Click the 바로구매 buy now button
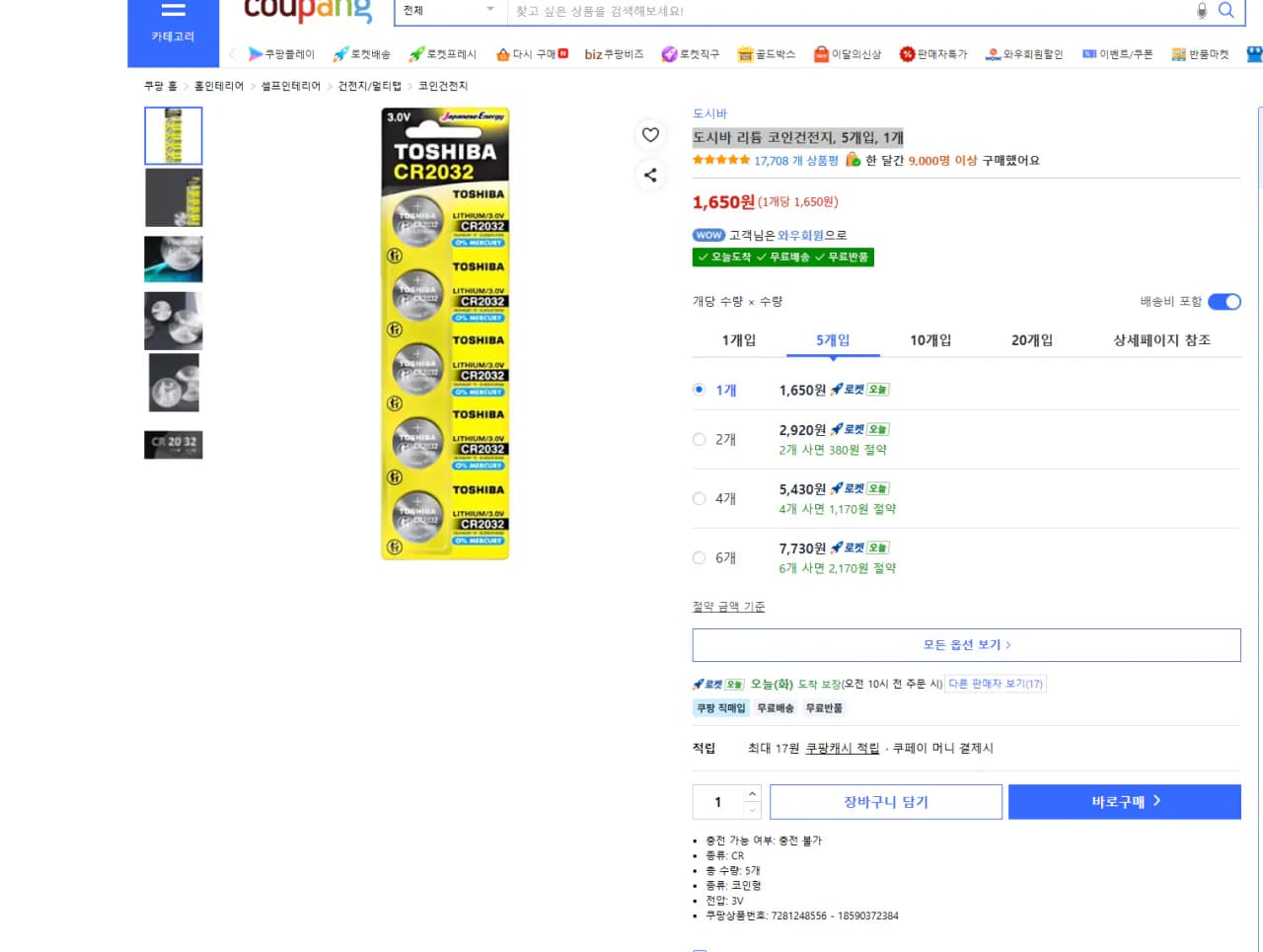1263x952 pixels. pyautogui.click(x=1124, y=802)
